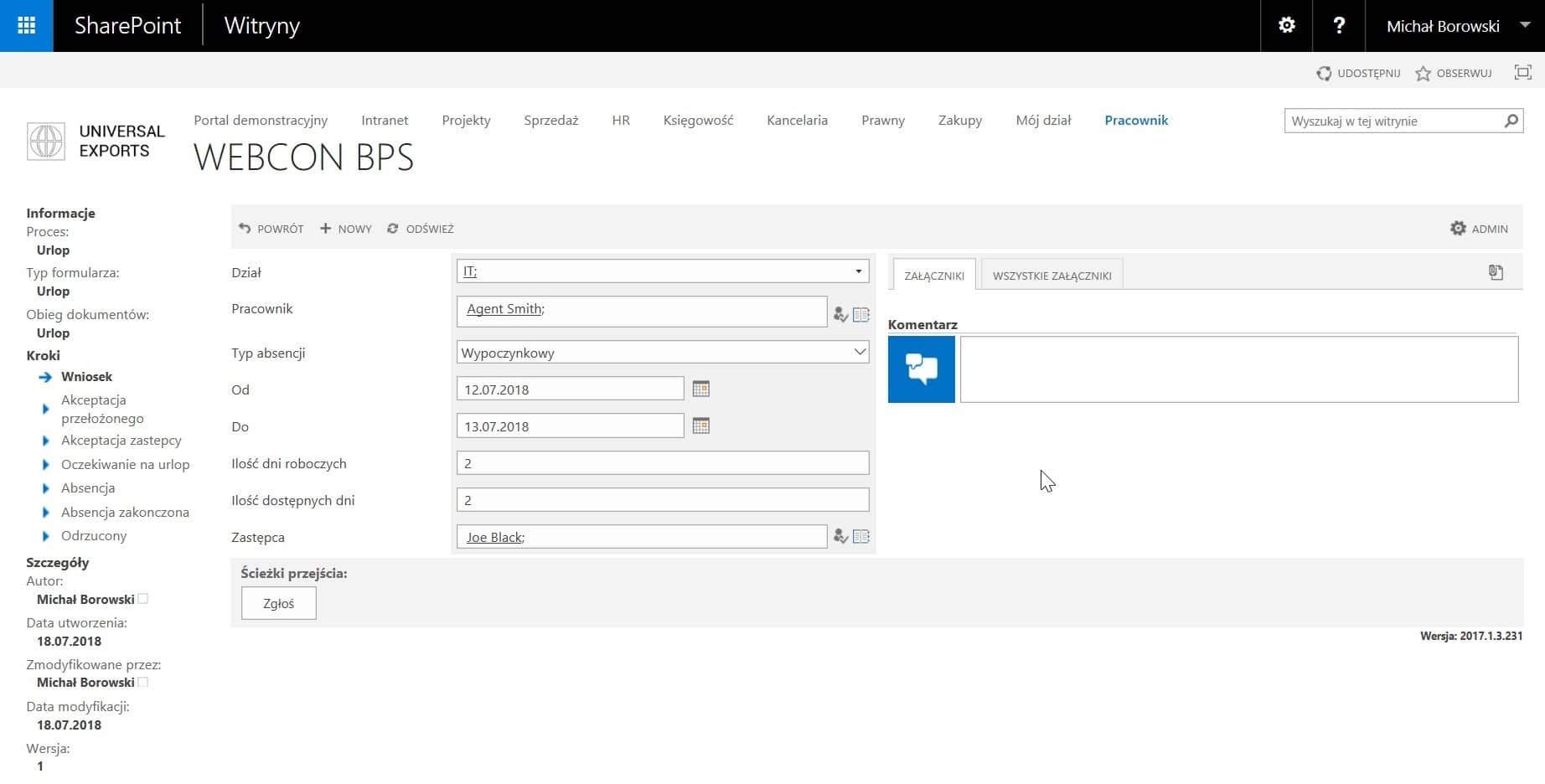Click the Zastępca field with Joe Black

click(642, 537)
